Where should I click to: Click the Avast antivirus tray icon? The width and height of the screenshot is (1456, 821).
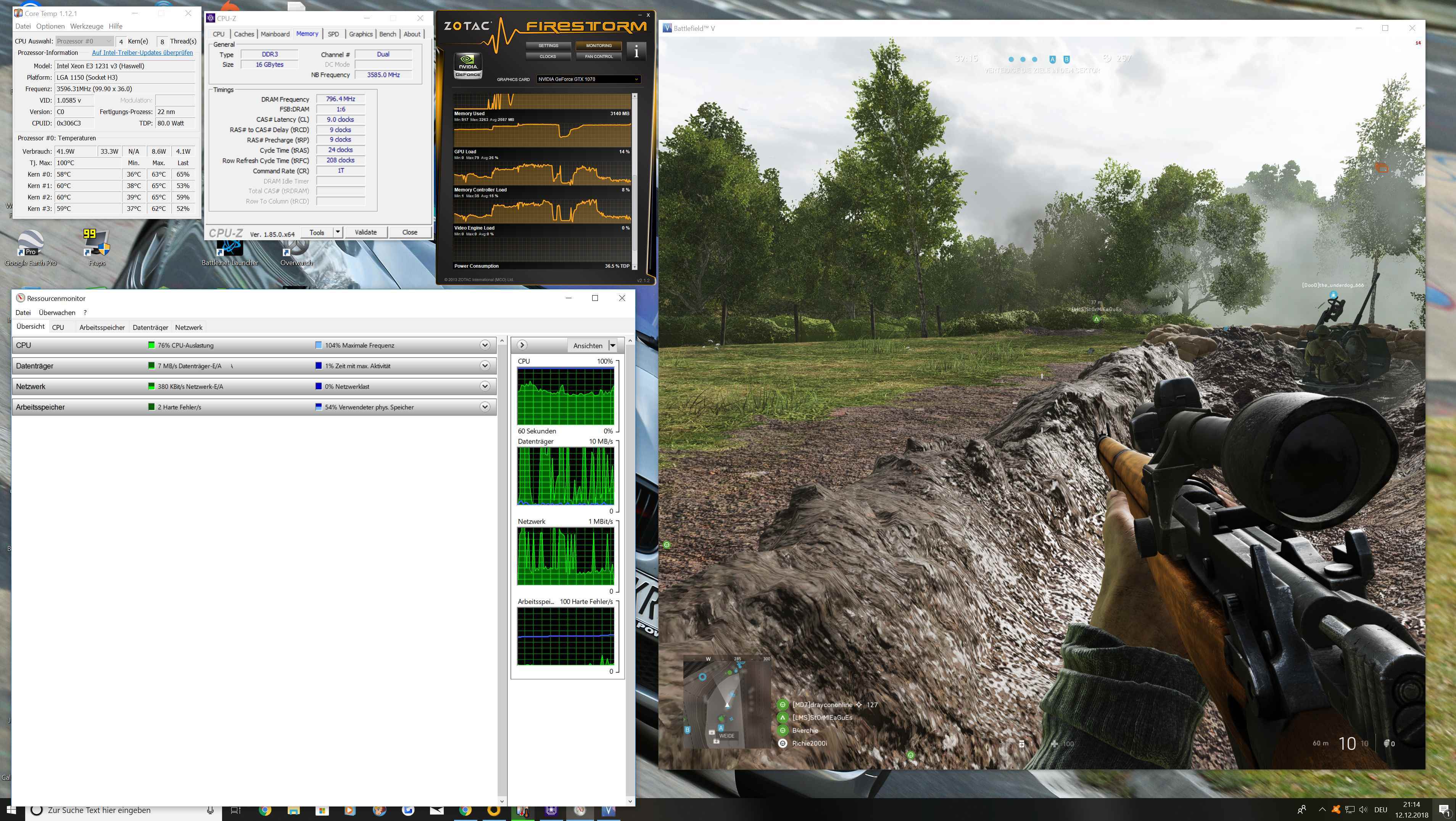click(1335, 810)
